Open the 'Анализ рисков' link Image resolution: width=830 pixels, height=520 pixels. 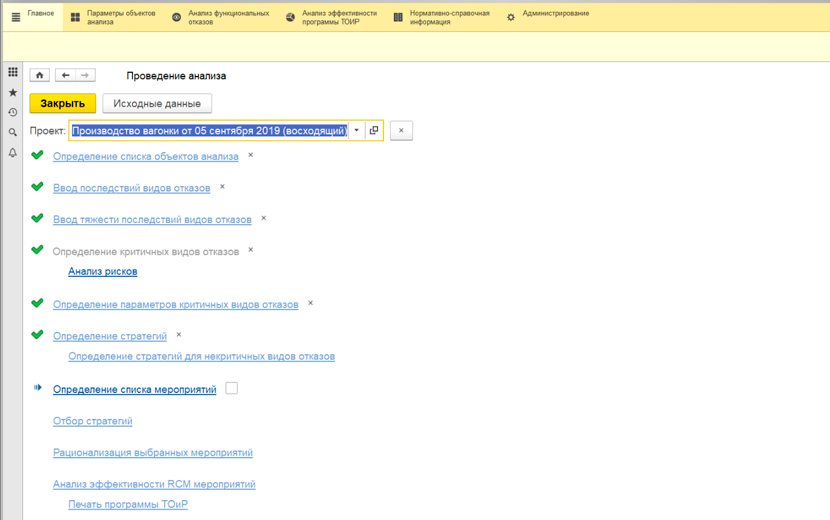(x=103, y=272)
